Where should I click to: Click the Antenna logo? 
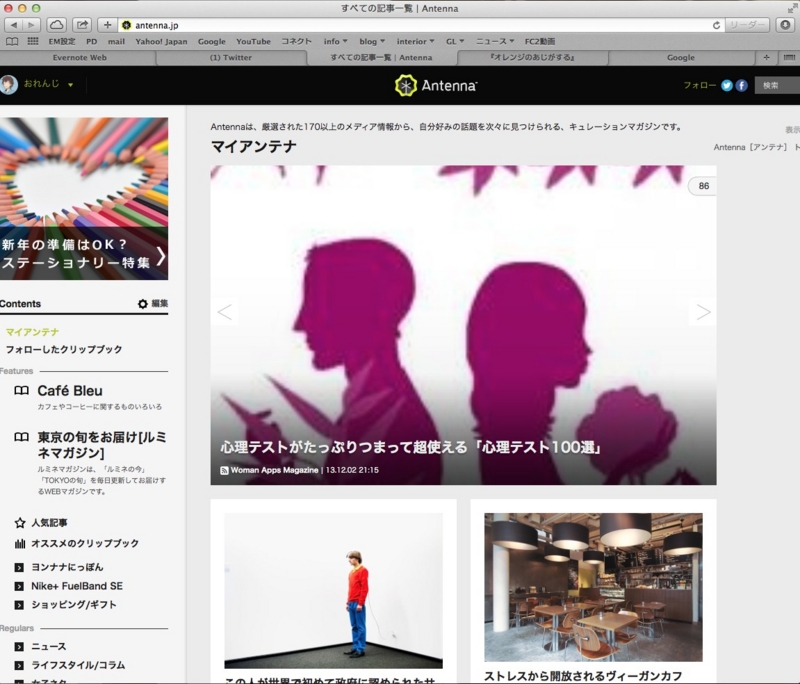tap(436, 86)
